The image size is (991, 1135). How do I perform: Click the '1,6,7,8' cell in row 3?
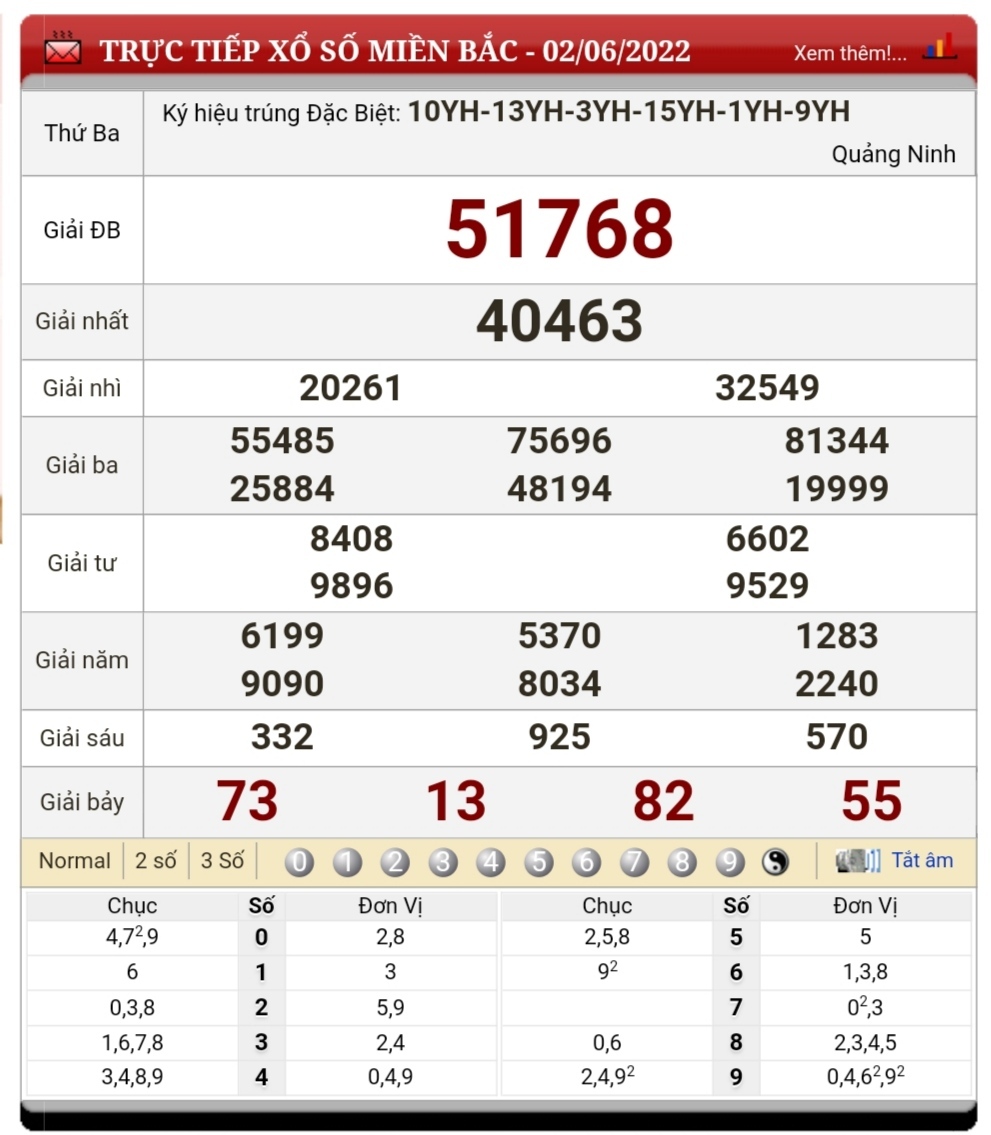[132, 1042]
